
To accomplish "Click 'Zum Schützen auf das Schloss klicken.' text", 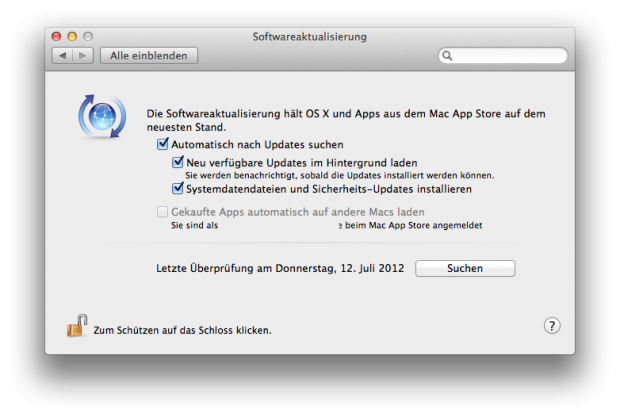I will pyautogui.click(x=182, y=330).
